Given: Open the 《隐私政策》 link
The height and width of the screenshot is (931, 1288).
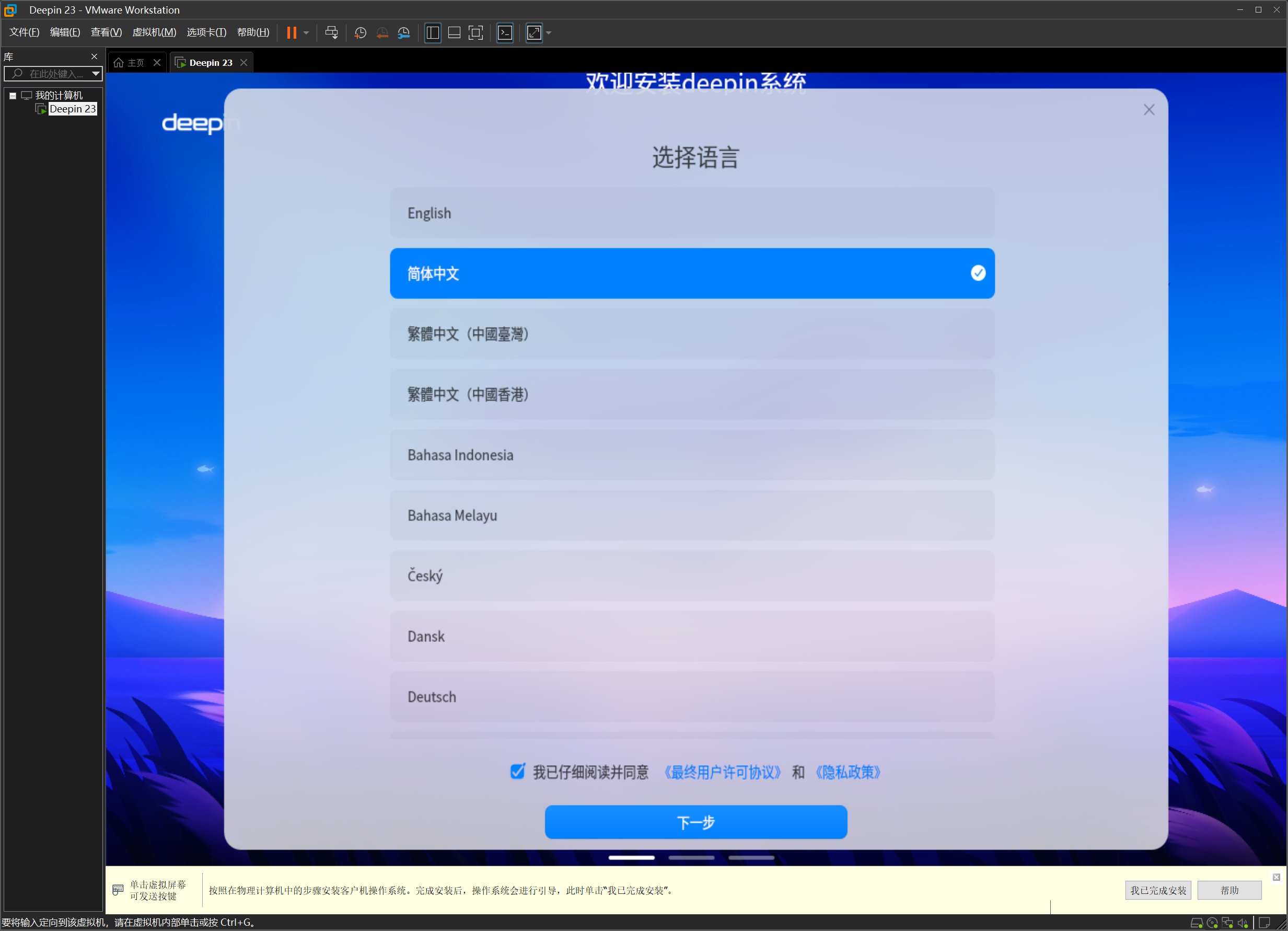Looking at the screenshot, I should coord(848,772).
